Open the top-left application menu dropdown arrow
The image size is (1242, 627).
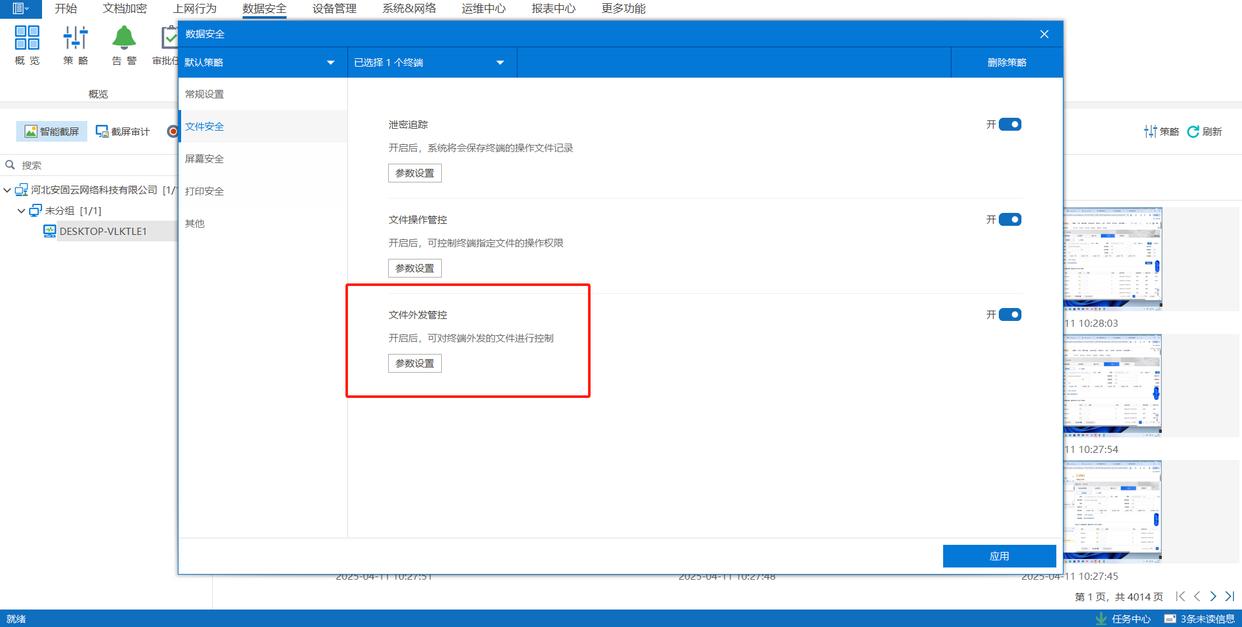[27, 8]
